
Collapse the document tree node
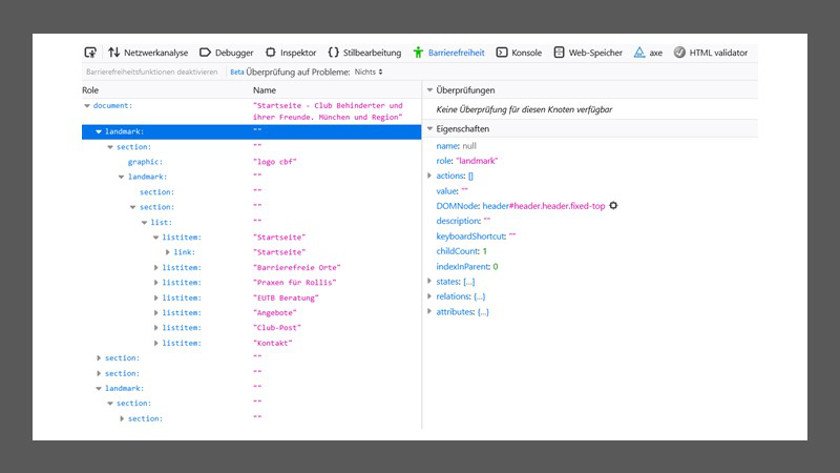[87, 106]
